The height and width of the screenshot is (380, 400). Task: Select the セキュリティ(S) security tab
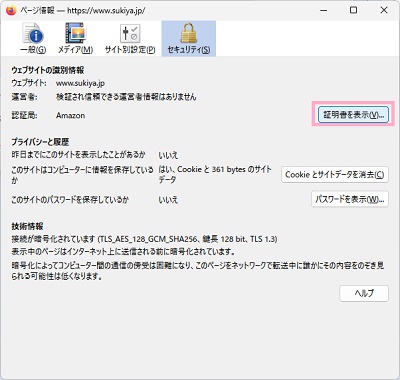[x=189, y=38]
